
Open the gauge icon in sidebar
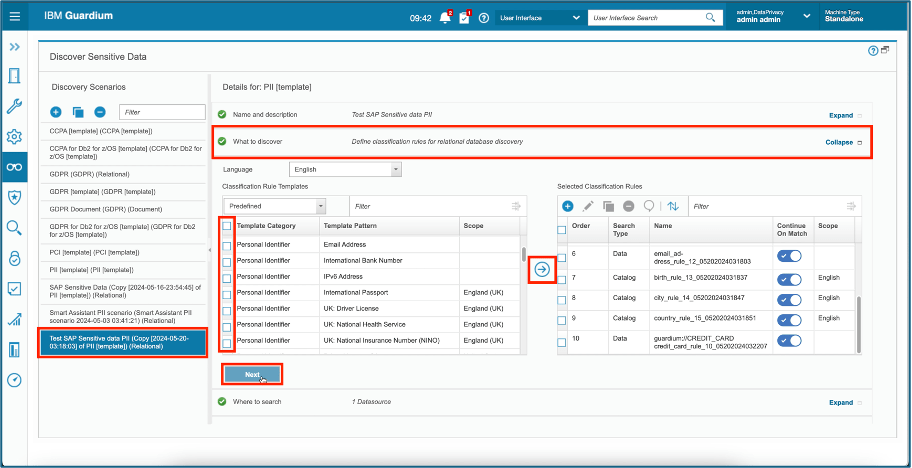[15, 380]
